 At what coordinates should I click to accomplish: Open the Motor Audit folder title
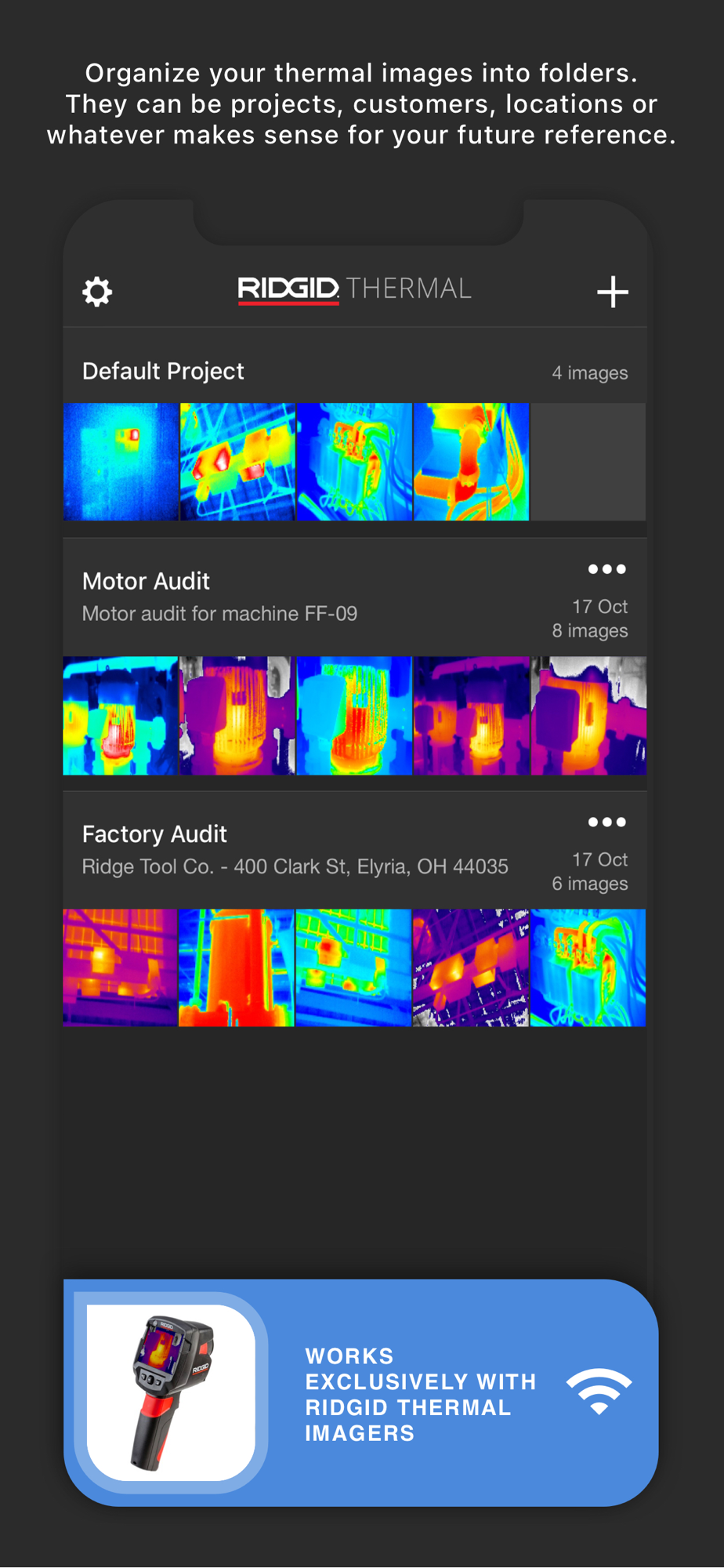tap(146, 581)
